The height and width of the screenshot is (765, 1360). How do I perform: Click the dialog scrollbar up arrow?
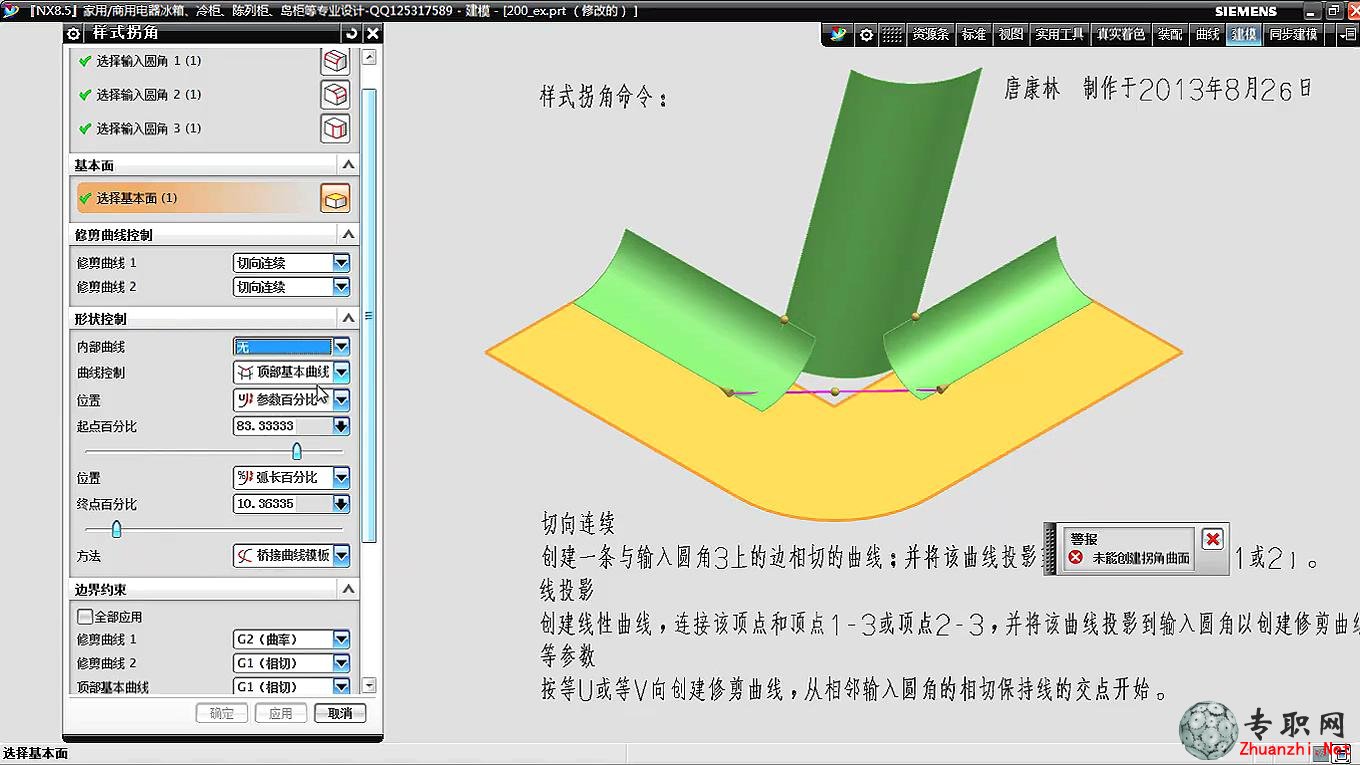click(369, 58)
